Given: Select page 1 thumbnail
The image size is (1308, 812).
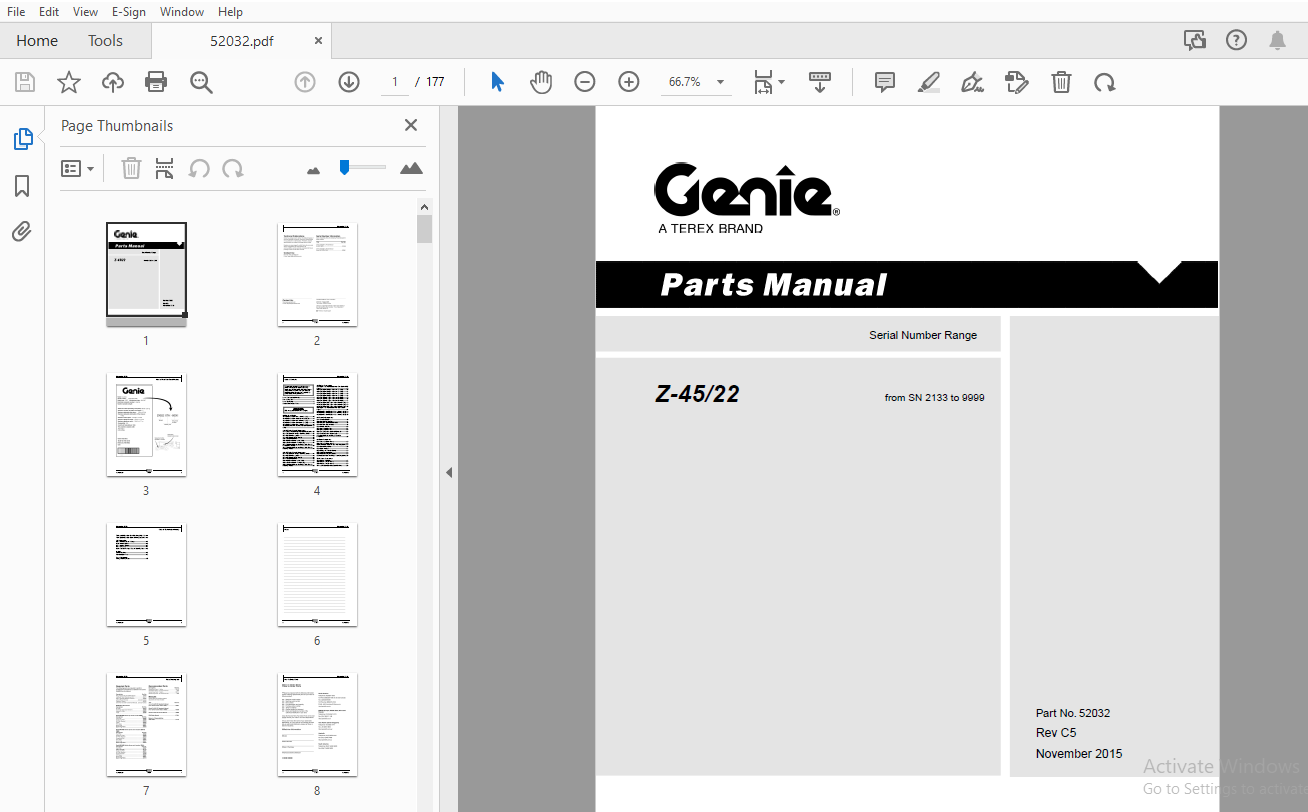Looking at the screenshot, I should tap(146, 274).
